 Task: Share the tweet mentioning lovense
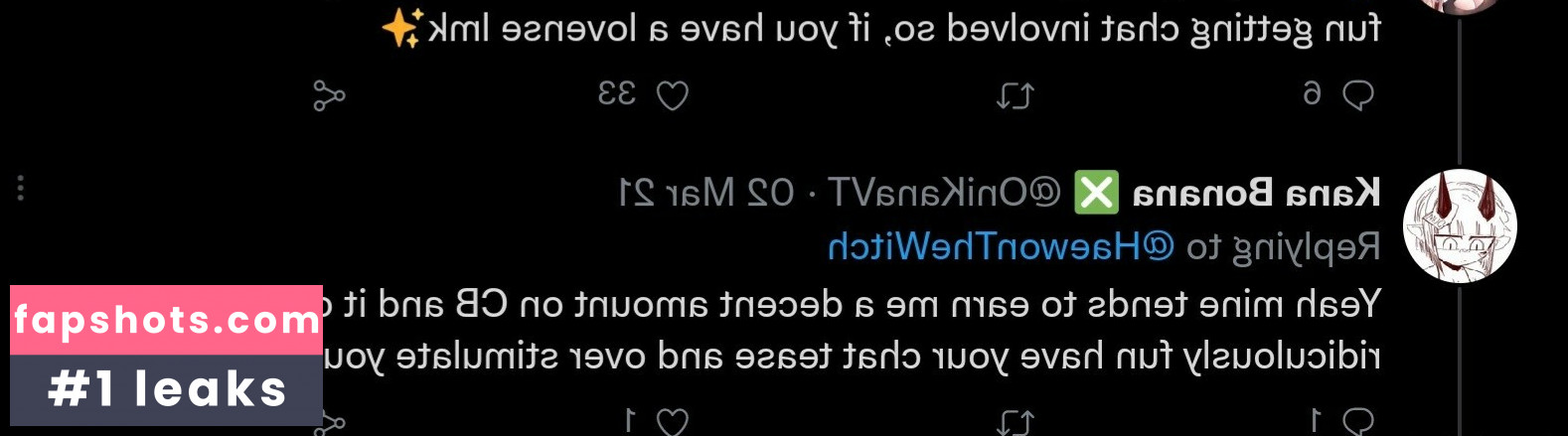(329, 96)
